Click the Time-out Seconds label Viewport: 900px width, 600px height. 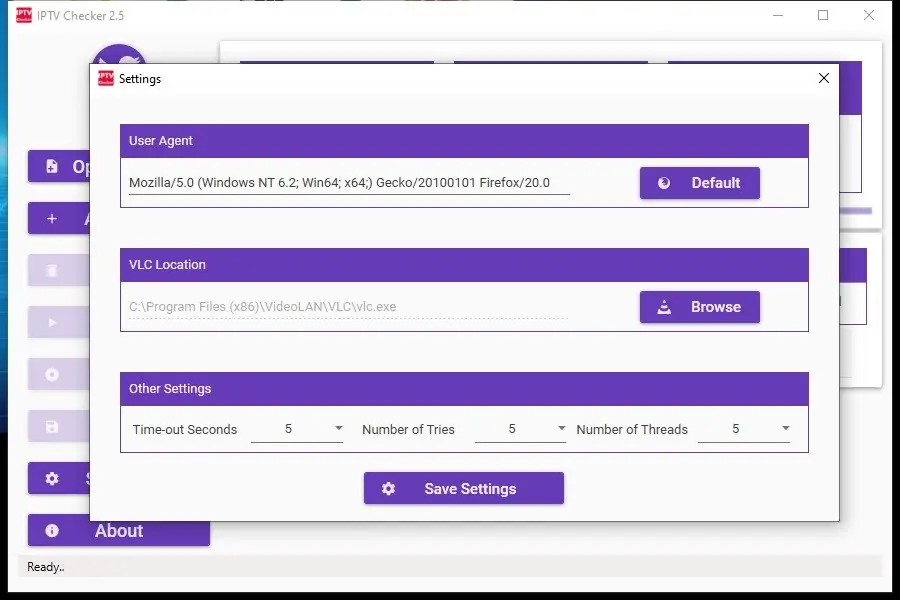click(185, 429)
